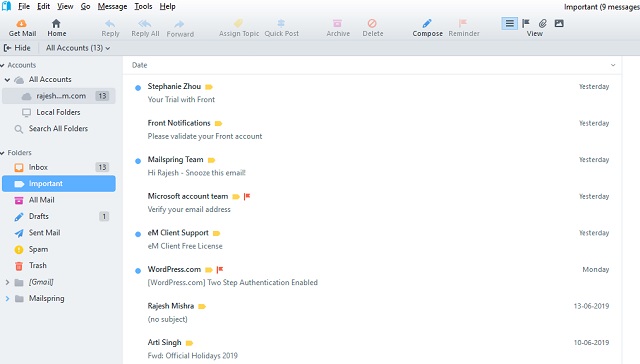
Task: Open the Date sort order dropdown arrow
Action: coord(613,65)
